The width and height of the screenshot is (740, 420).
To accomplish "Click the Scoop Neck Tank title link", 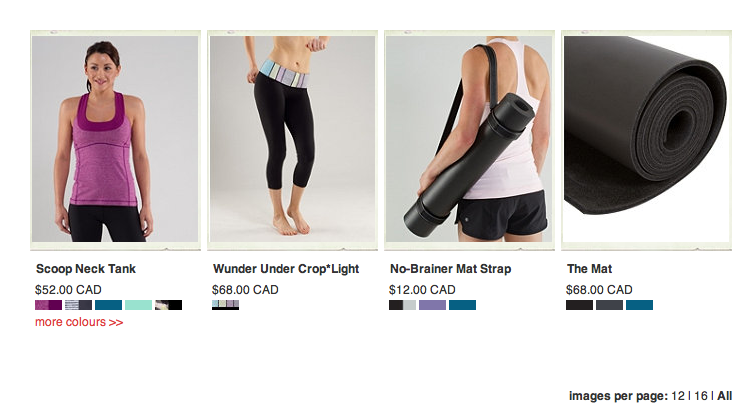I will pyautogui.click(x=86, y=269).
